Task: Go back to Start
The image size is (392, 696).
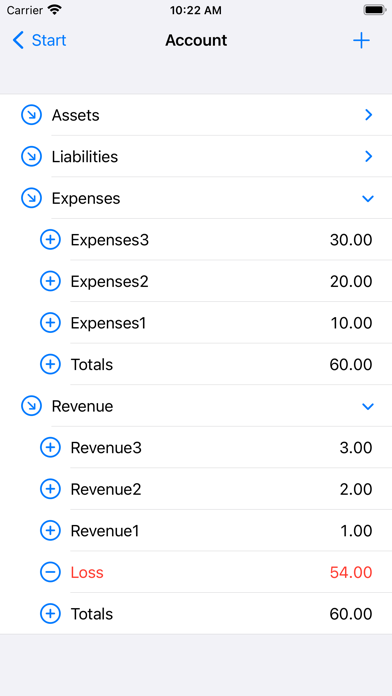Action: tap(39, 40)
